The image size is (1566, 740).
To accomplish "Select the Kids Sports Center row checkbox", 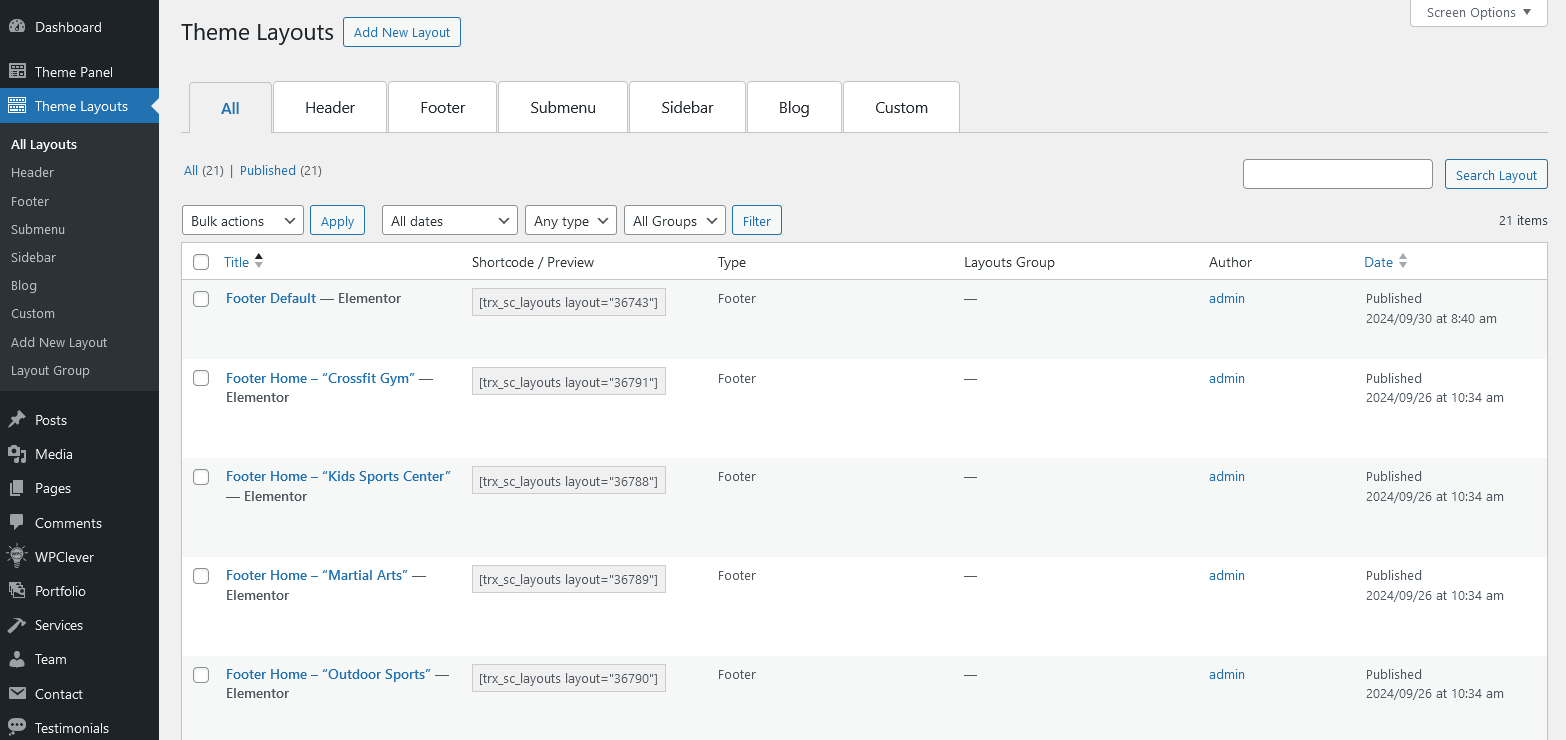I will (201, 477).
